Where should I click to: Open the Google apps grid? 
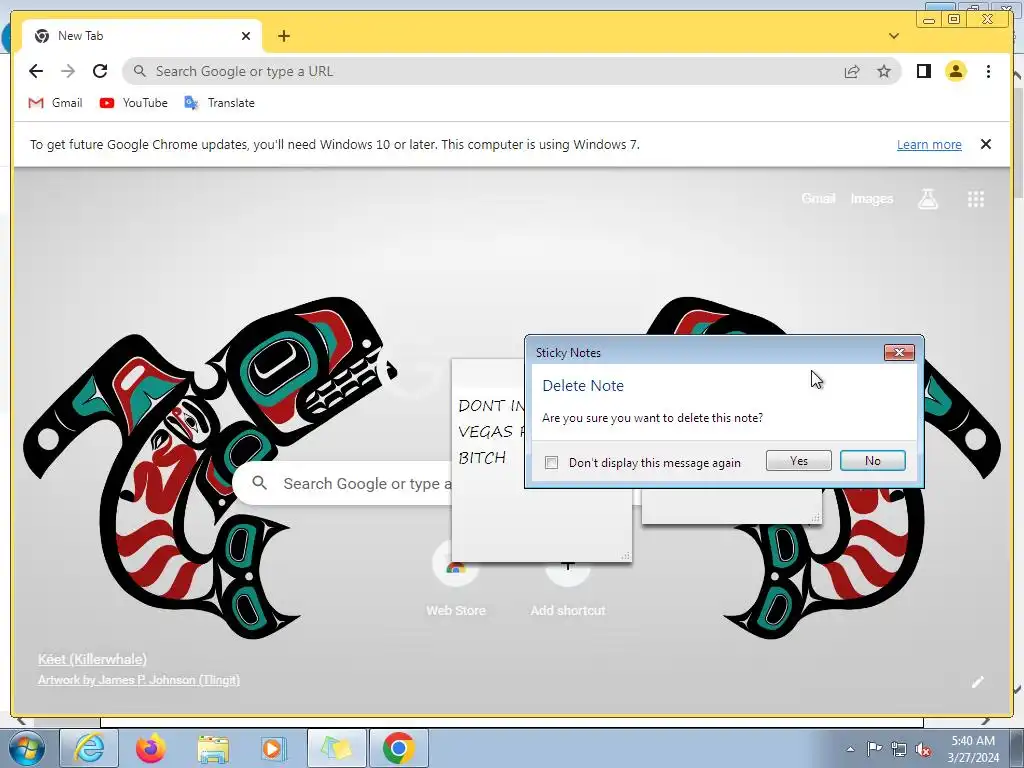click(x=975, y=199)
